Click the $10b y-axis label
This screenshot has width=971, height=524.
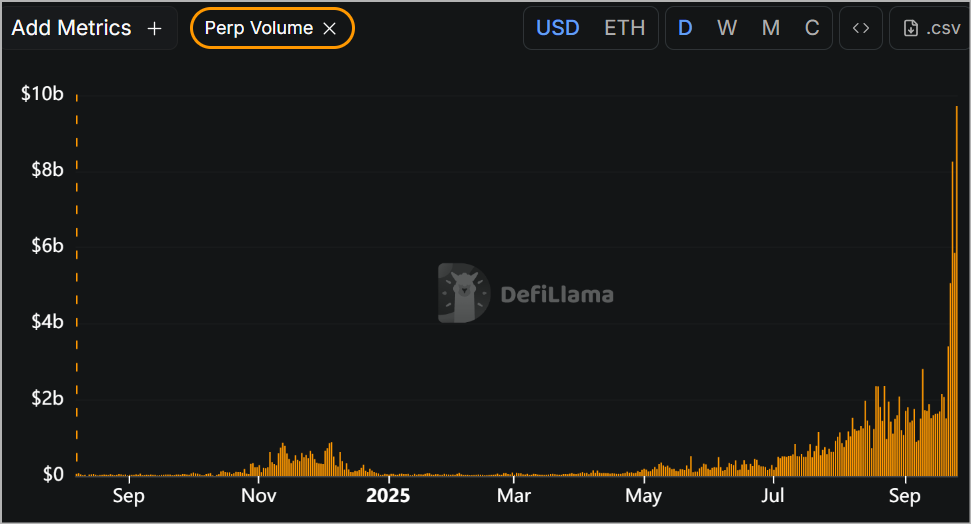point(42,94)
